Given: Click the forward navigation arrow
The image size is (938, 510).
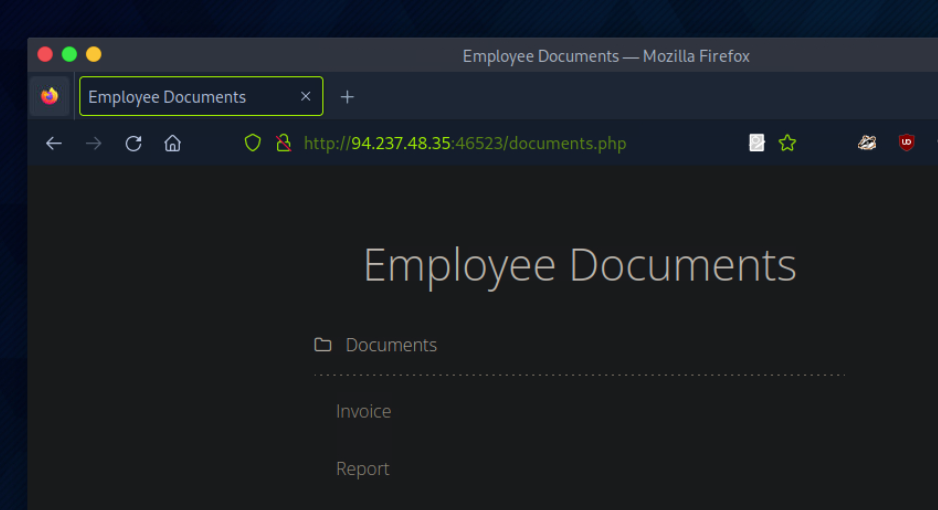Looking at the screenshot, I should [x=94, y=143].
